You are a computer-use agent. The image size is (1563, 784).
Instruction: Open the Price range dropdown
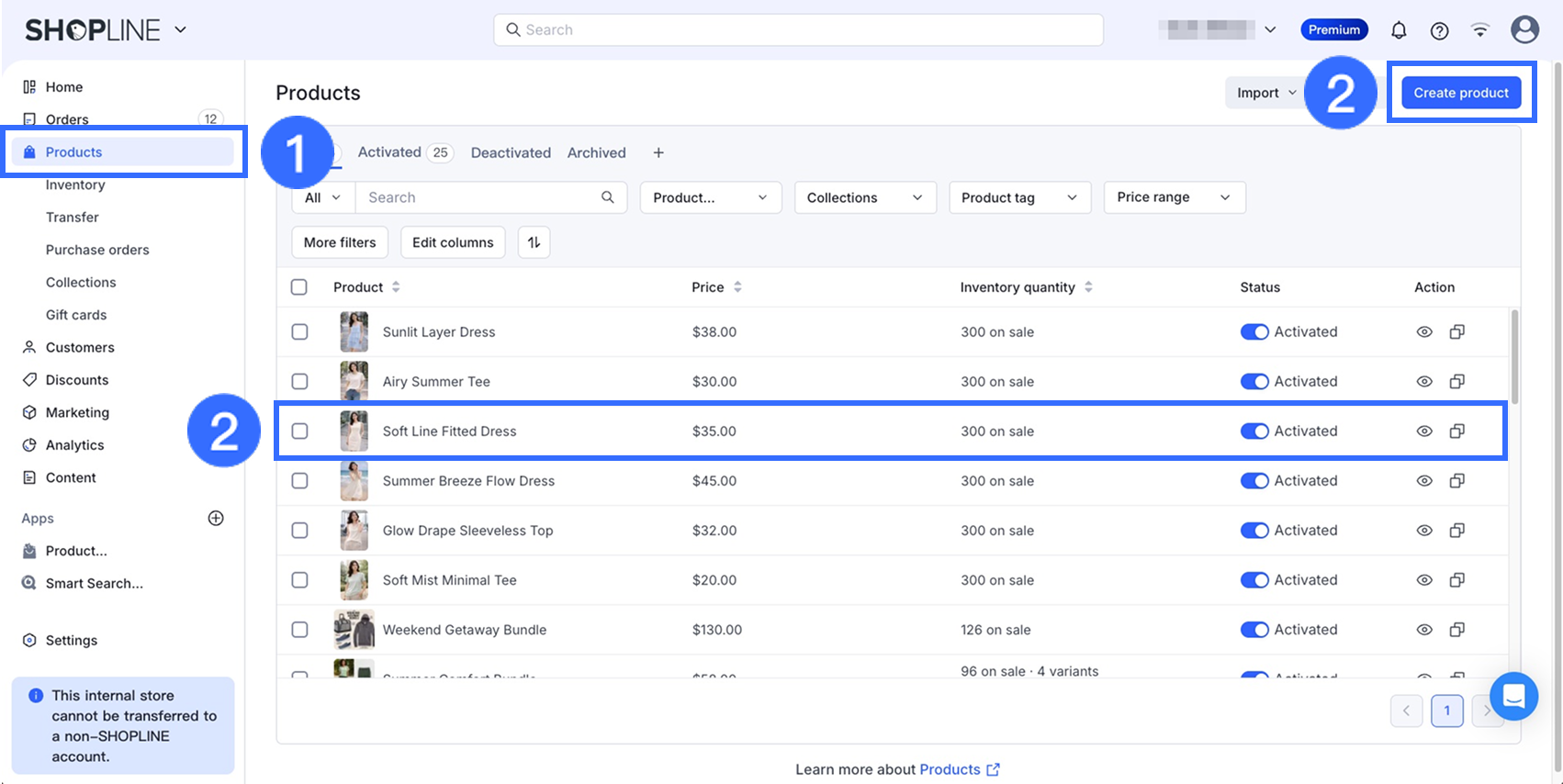[1174, 197]
